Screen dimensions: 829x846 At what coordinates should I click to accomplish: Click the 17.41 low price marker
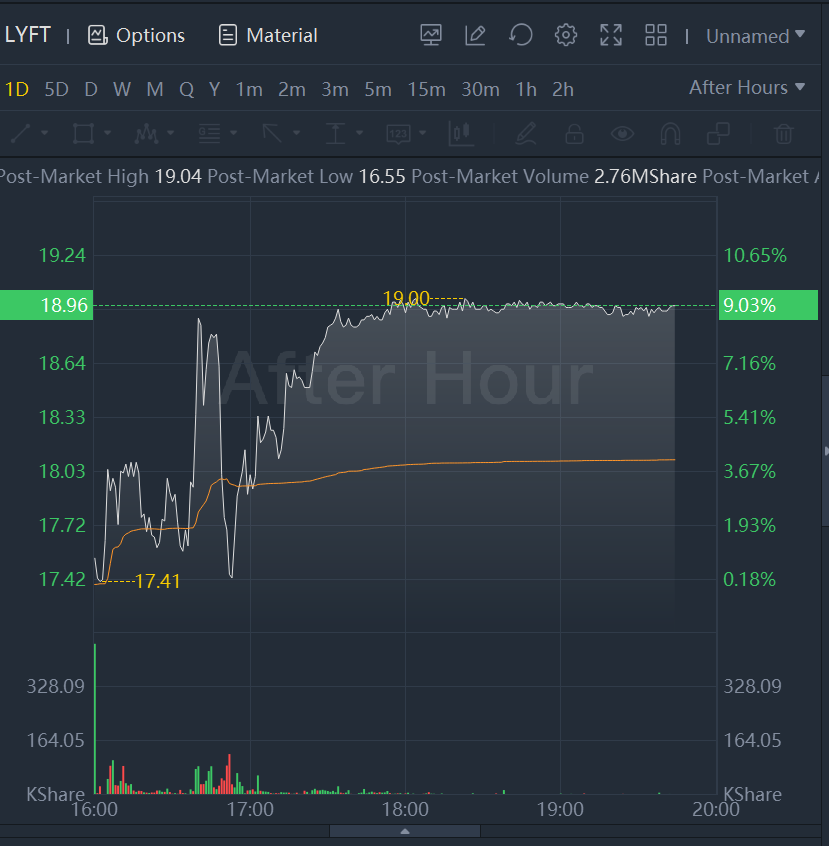[x=157, y=581]
